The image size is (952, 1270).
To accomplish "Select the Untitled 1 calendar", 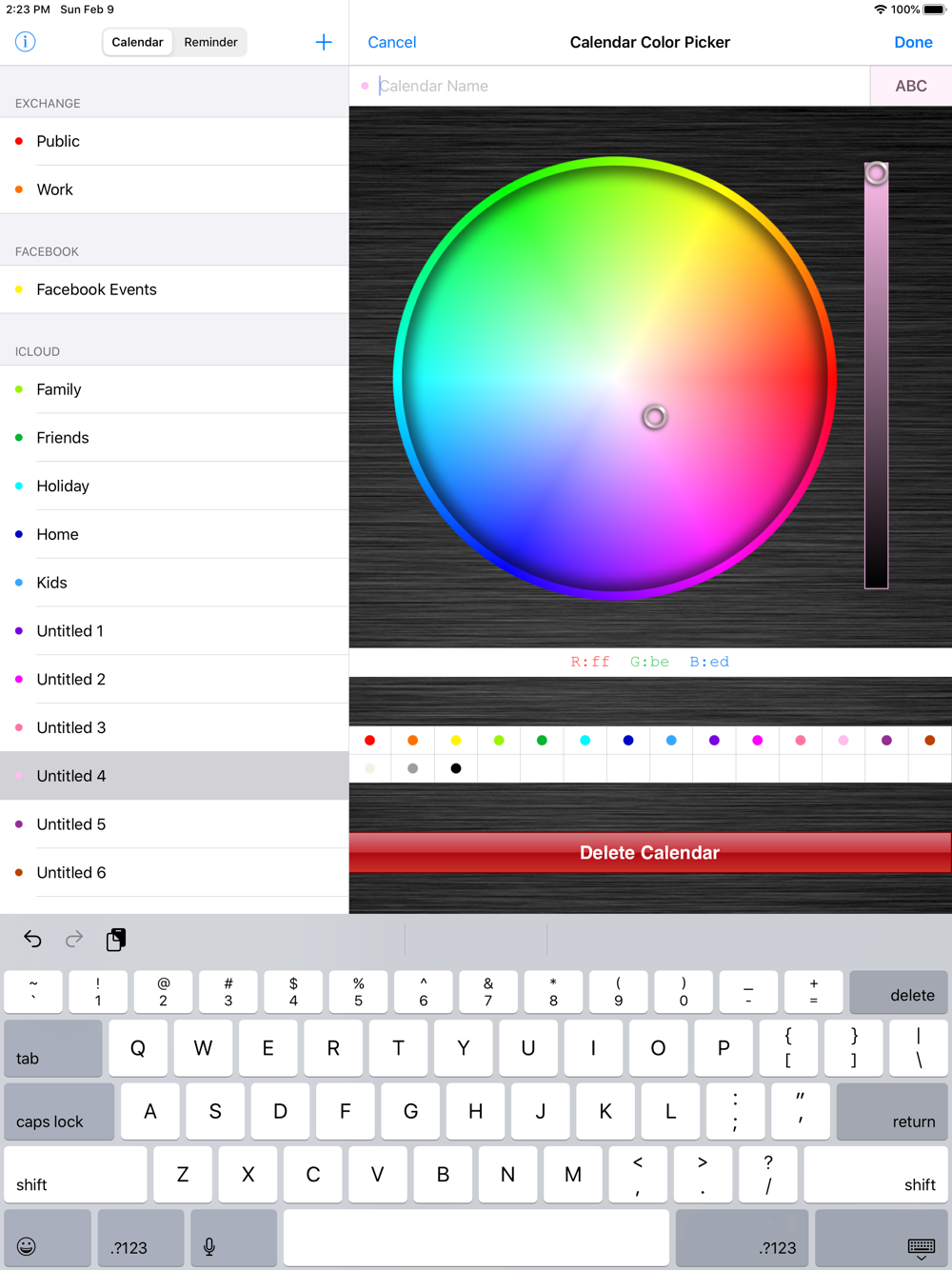I will (x=174, y=631).
